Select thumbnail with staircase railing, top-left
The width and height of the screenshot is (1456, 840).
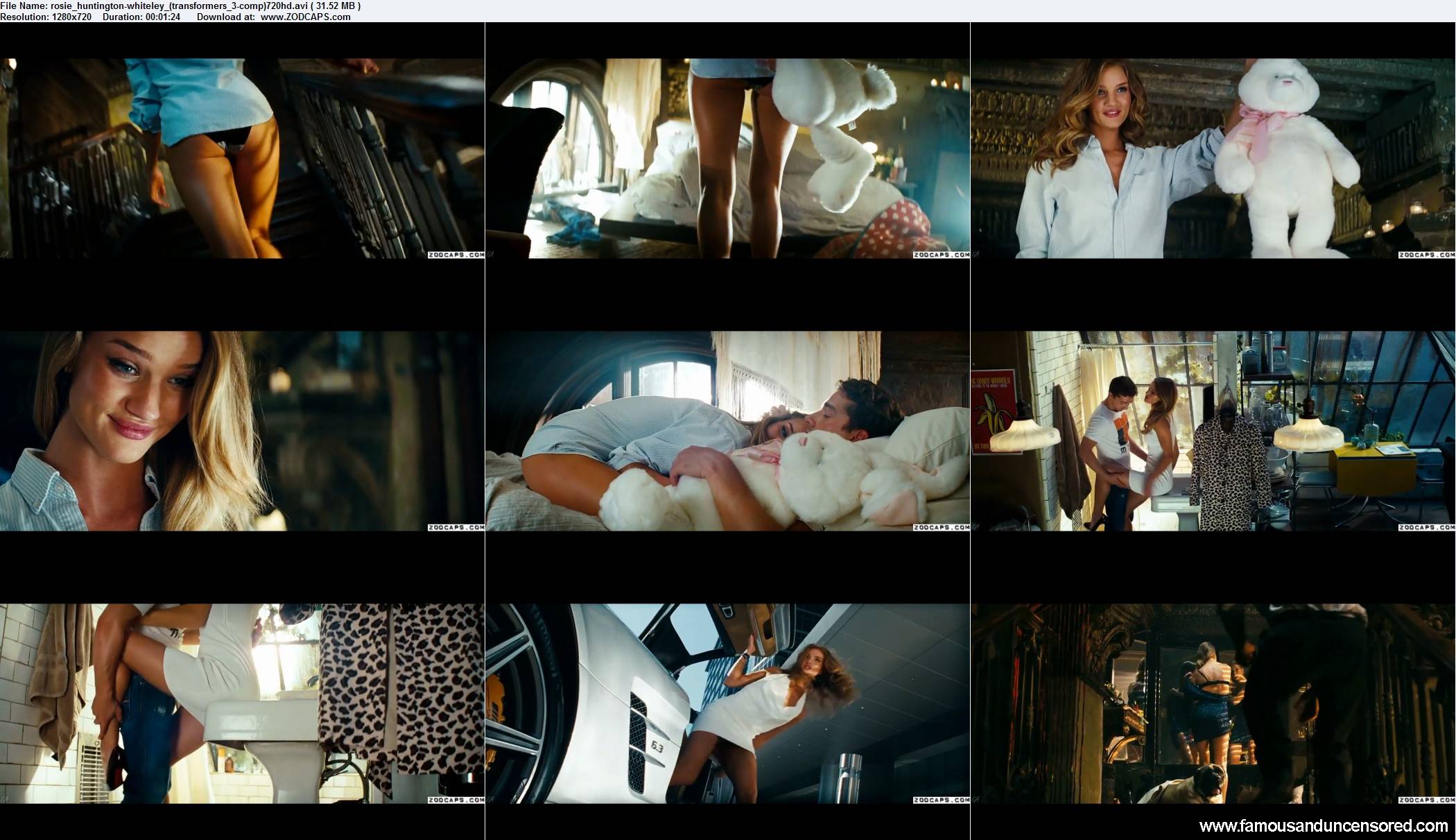pyautogui.click(x=242, y=158)
